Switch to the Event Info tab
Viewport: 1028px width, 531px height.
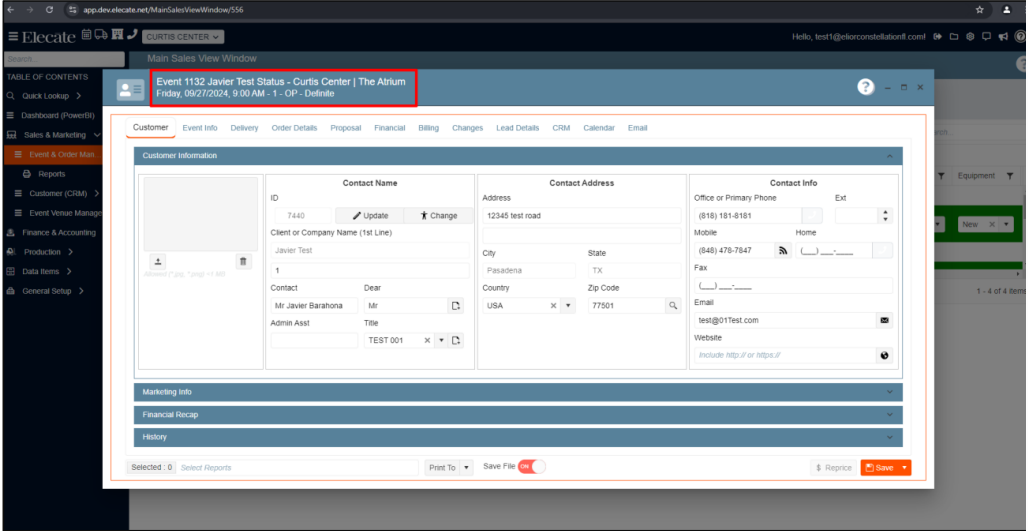click(200, 128)
